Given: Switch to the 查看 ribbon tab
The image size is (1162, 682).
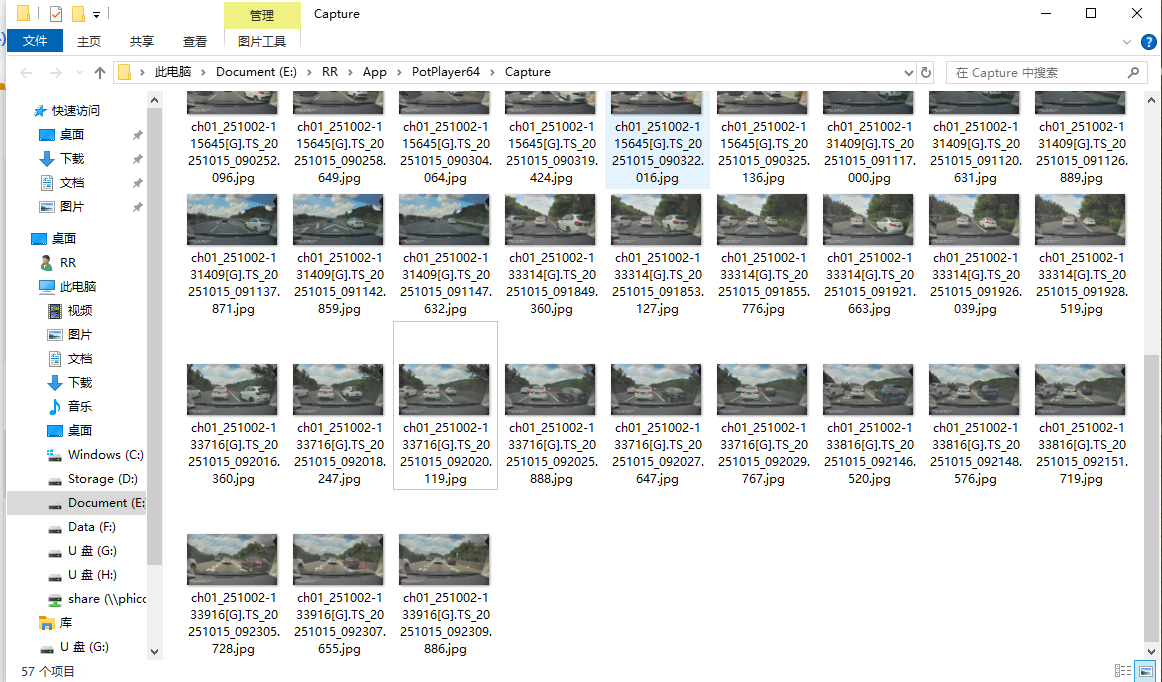Looking at the screenshot, I should 195,41.
